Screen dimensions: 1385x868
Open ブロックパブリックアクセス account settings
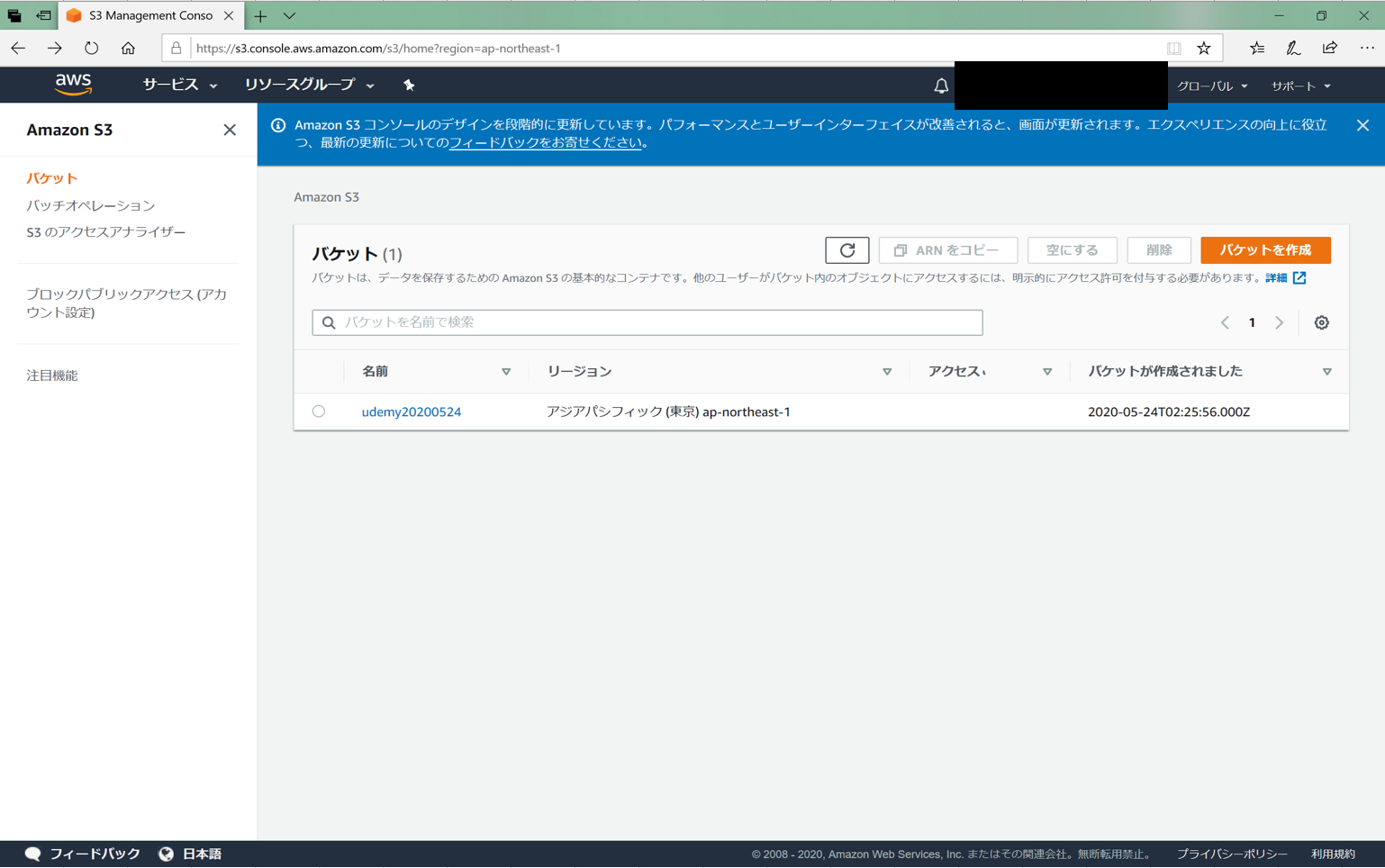127,303
